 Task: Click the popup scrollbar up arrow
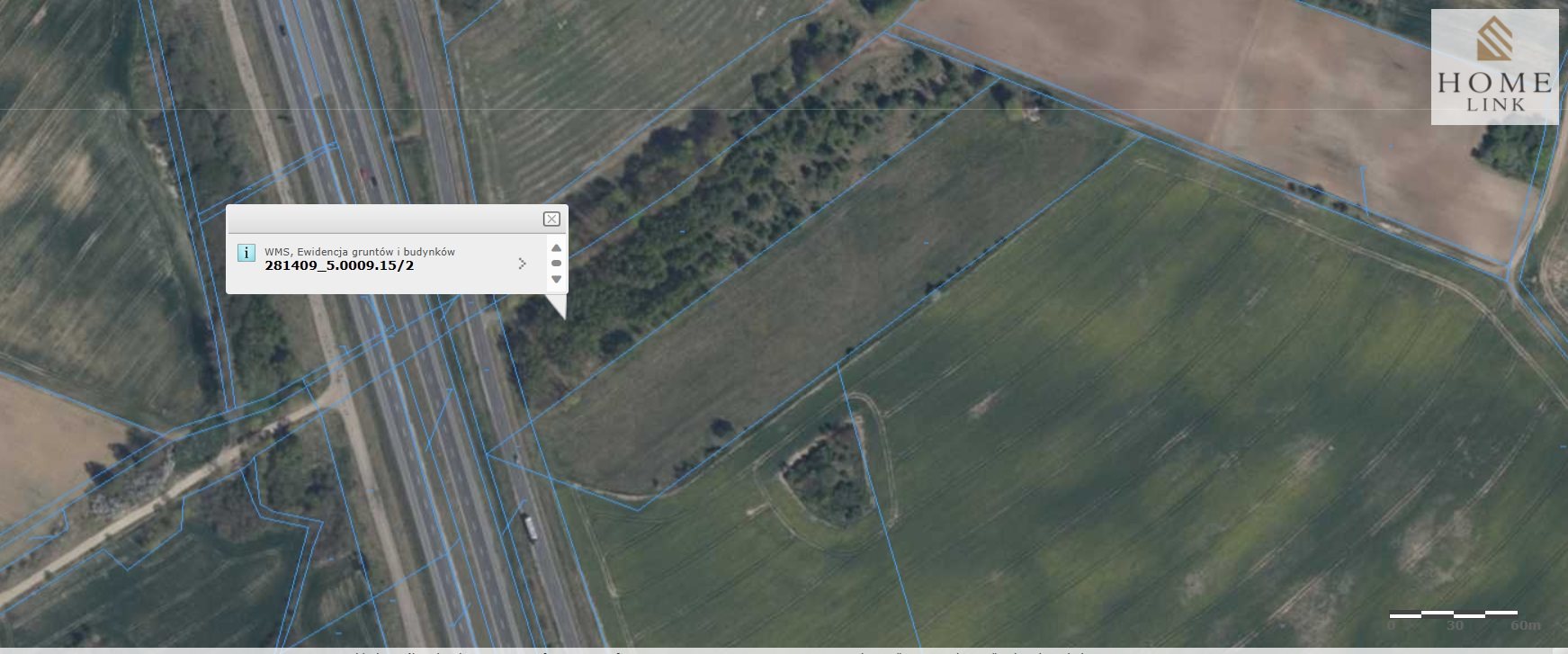556,247
